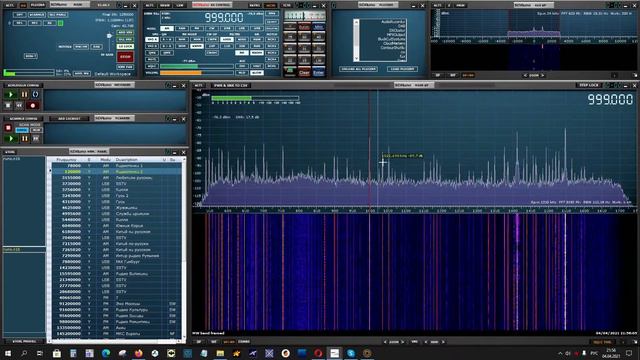Increase RBW in Main SP window
640x360 pixels.
[x=443, y=342]
